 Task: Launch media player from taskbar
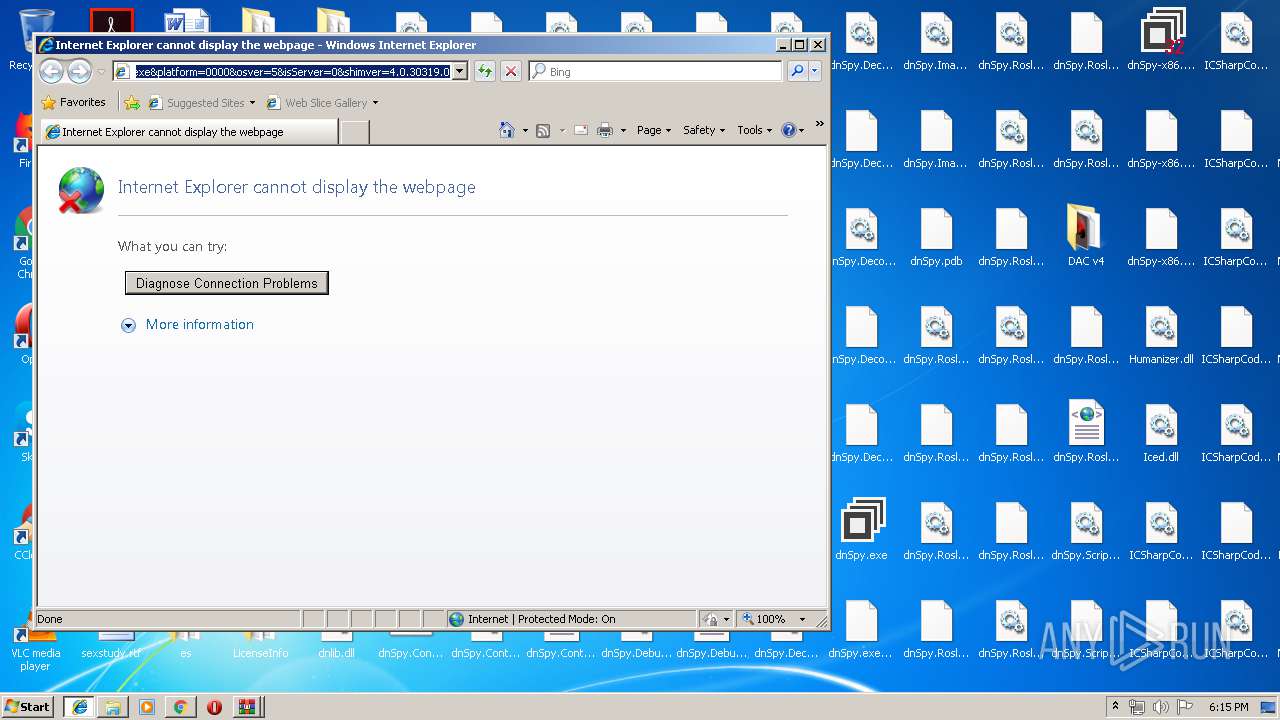(147, 706)
